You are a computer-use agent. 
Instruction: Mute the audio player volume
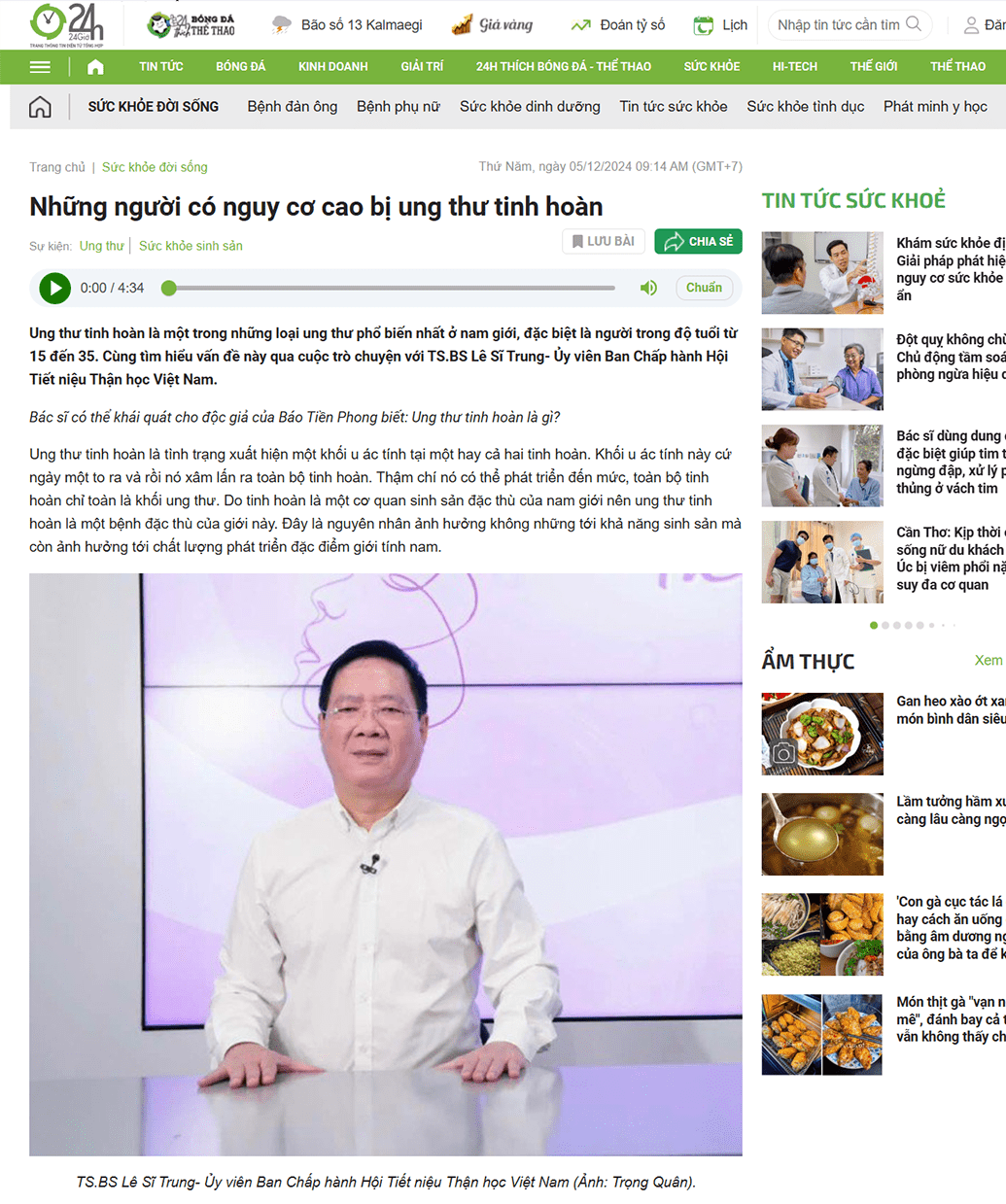[x=648, y=288]
